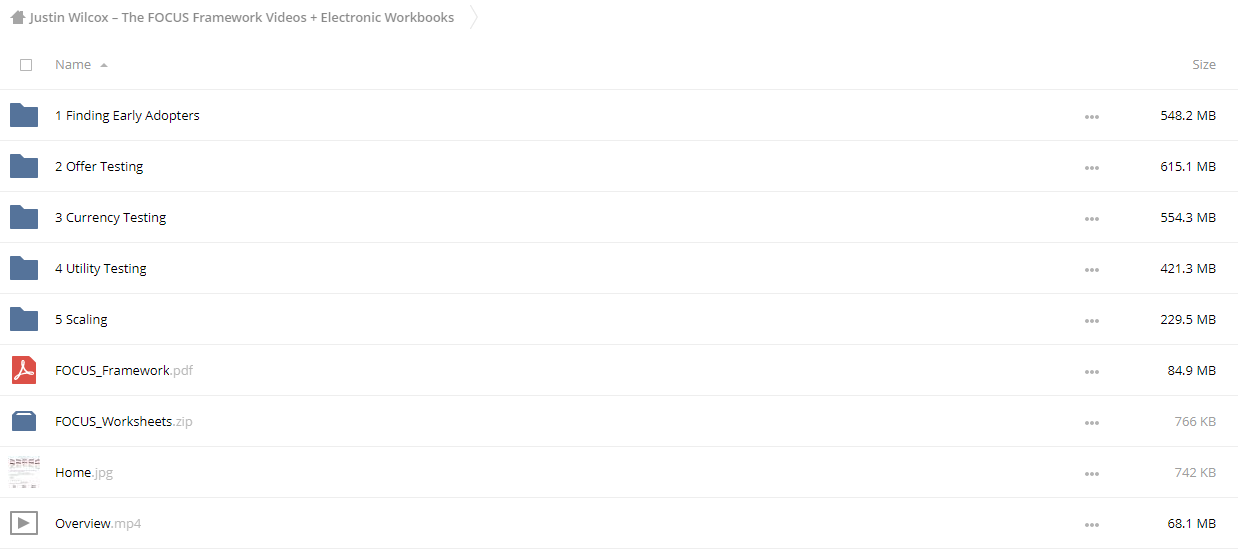This screenshot has height=553, width=1238.
Task: Click folder icon beside 5 Scaling
Action: click(x=24, y=319)
